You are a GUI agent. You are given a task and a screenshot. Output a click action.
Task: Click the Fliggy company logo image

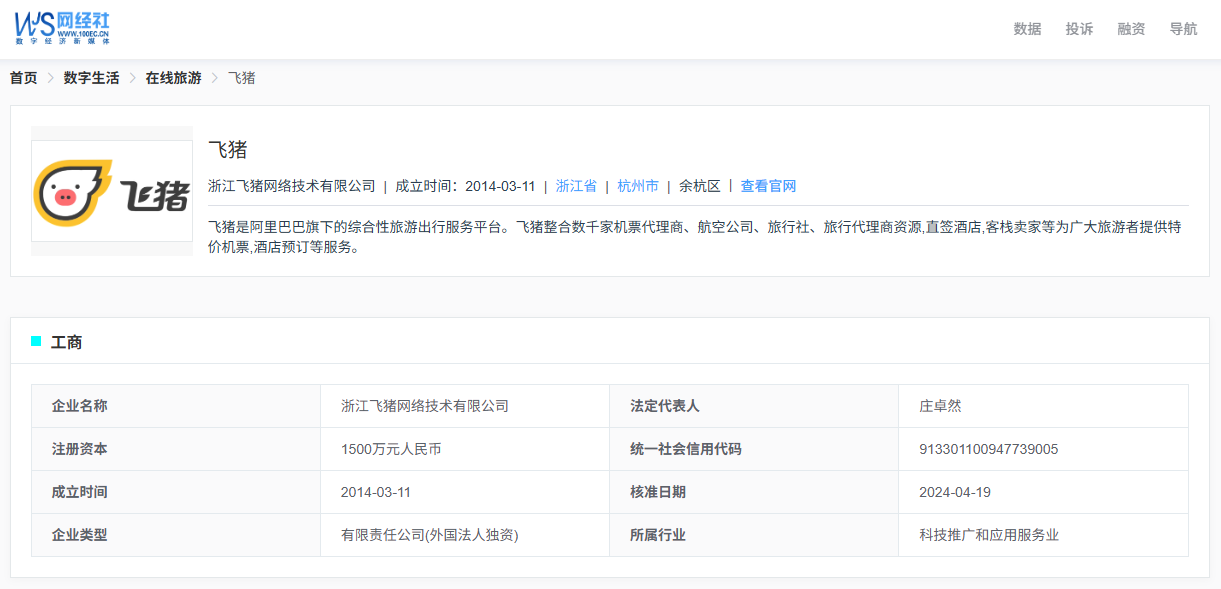112,191
